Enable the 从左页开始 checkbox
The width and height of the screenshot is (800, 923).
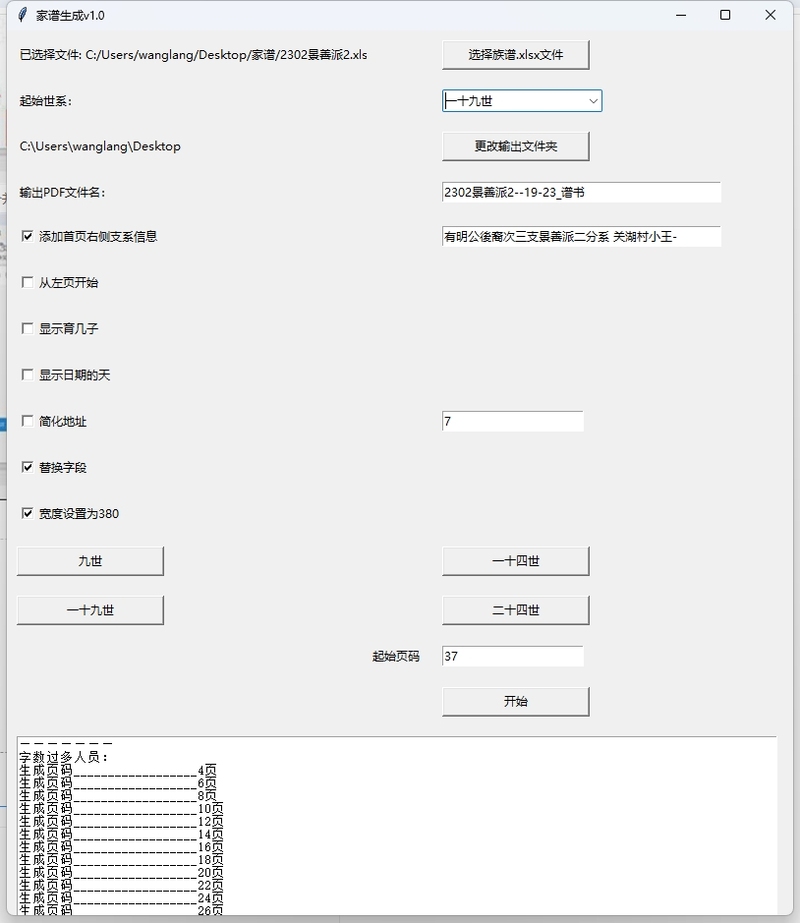tap(27, 283)
